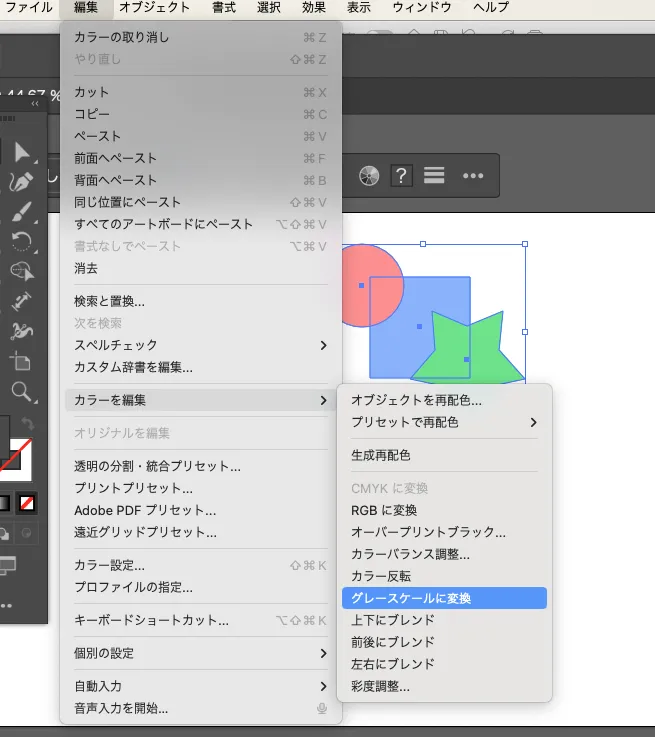Choose 背面へペースト menu item
This screenshot has width=655, height=737.
tap(201, 180)
